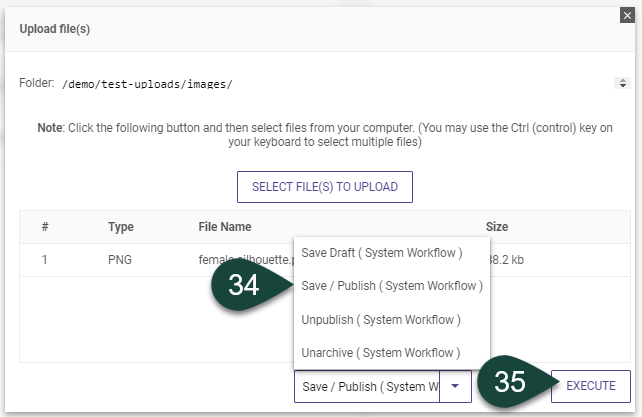The width and height of the screenshot is (642, 417).
Task: Click the Type column header
Action: (121, 227)
